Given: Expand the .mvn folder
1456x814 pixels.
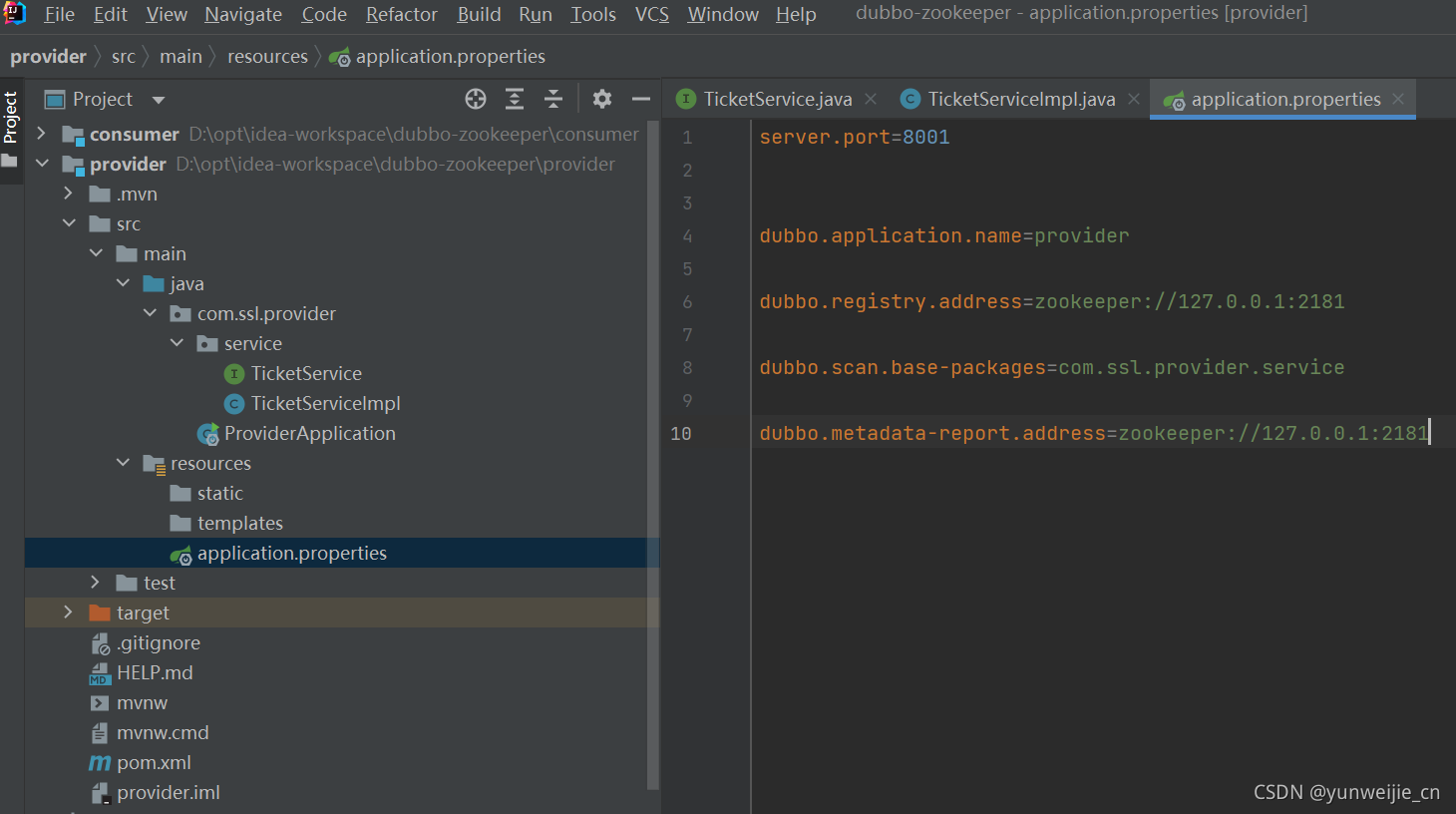Looking at the screenshot, I should [x=68, y=193].
